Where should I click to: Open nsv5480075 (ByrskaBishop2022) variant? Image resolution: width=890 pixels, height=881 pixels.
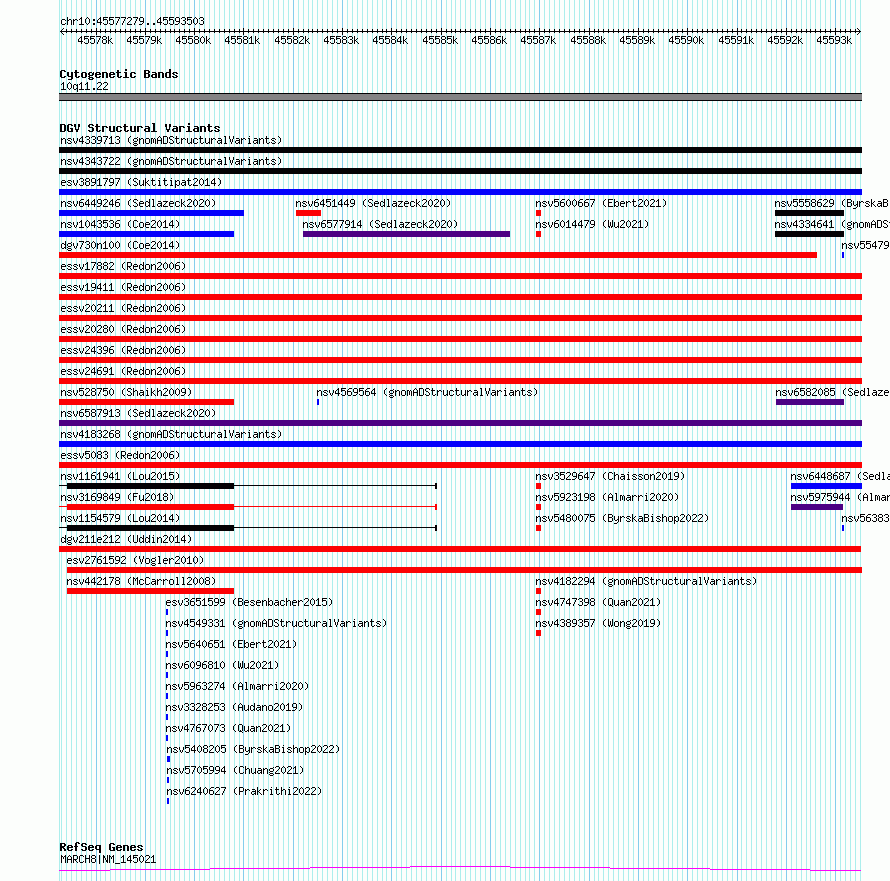click(622, 518)
